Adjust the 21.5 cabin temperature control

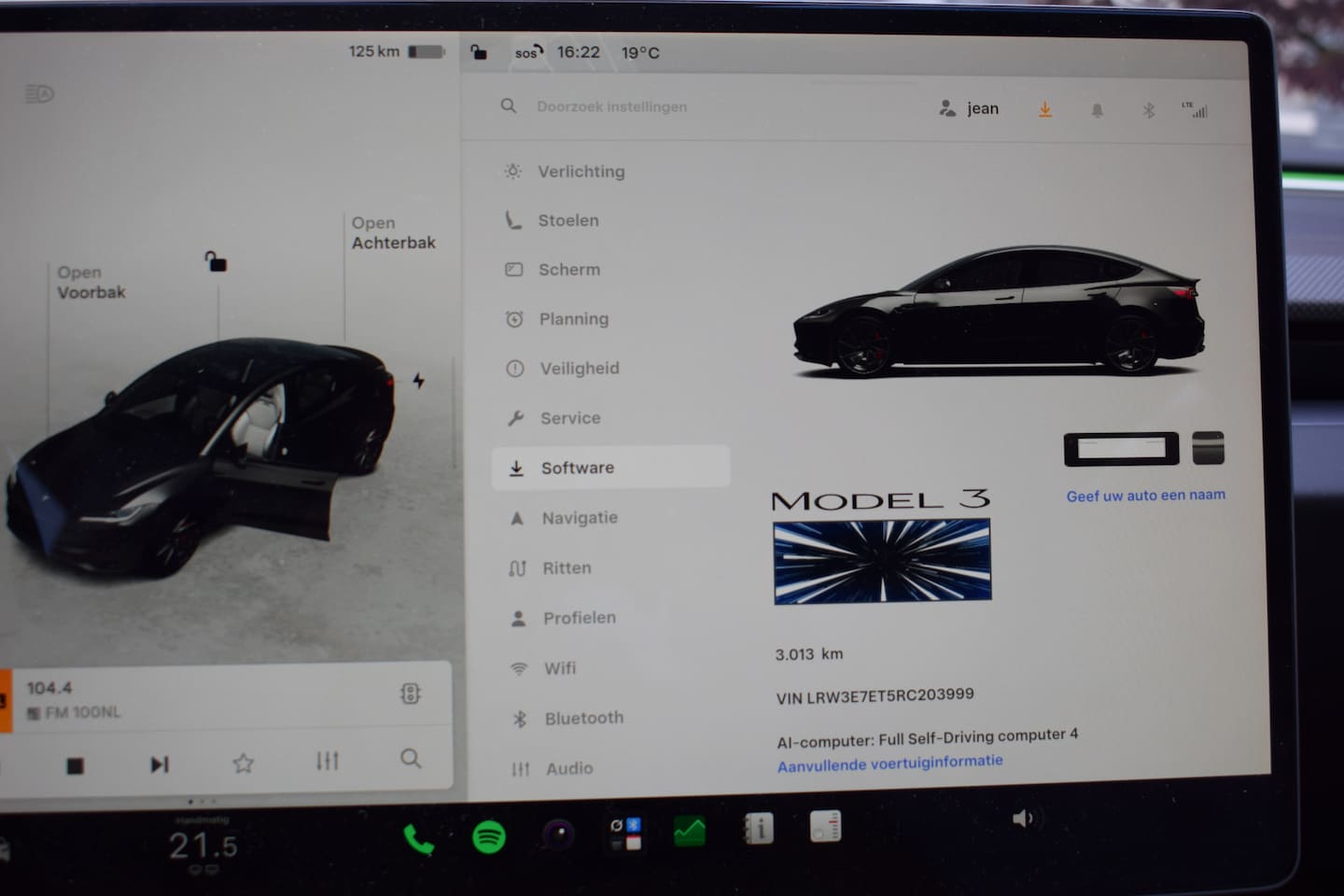[203, 846]
